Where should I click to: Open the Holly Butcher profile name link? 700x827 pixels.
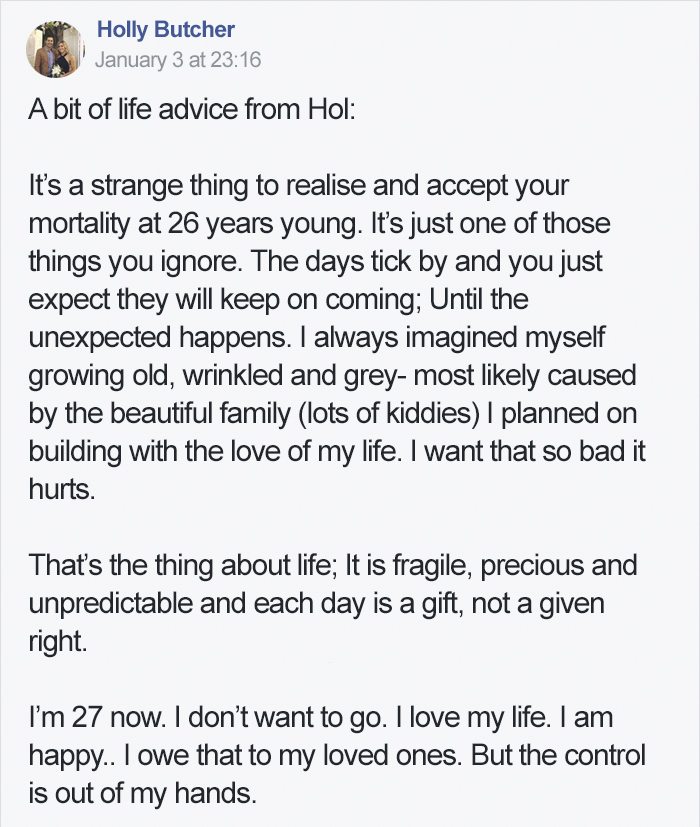coord(166,30)
